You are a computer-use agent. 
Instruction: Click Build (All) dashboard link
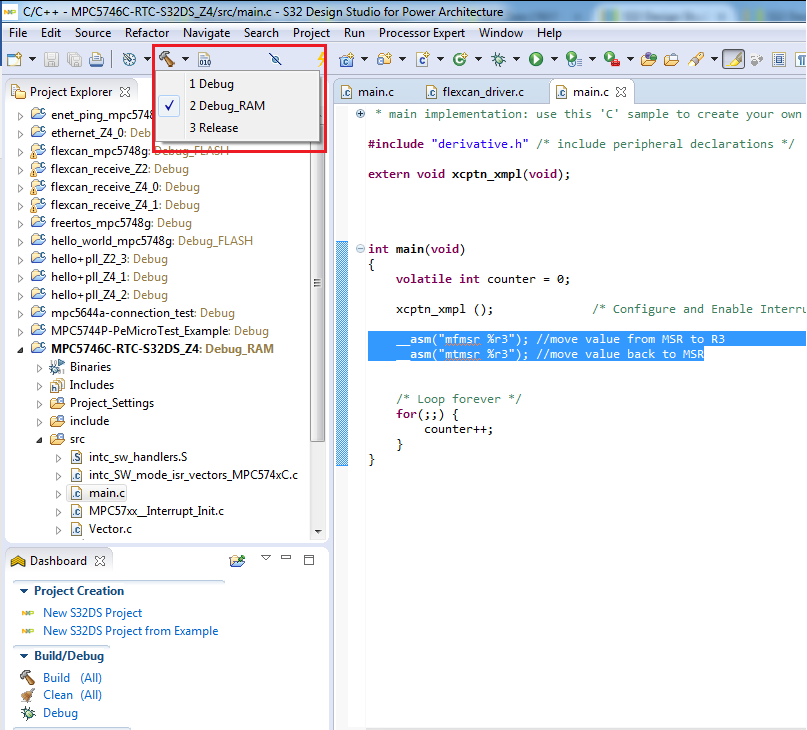(73, 677)
